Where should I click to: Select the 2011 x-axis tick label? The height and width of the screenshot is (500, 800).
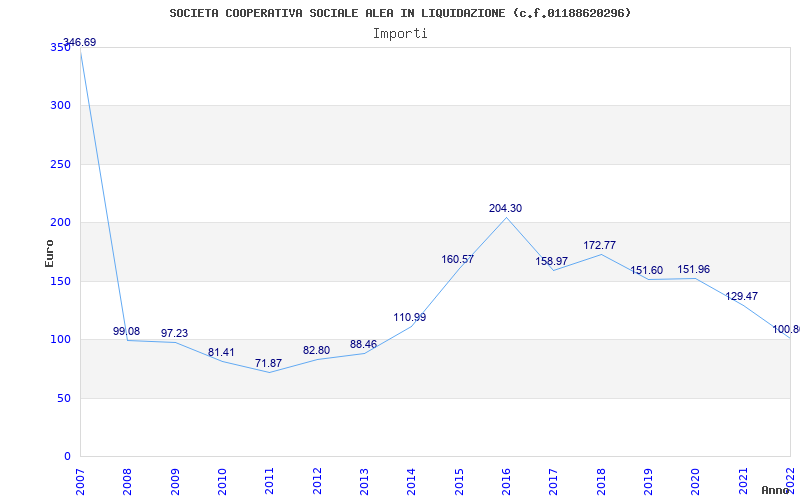pos(270,482)
